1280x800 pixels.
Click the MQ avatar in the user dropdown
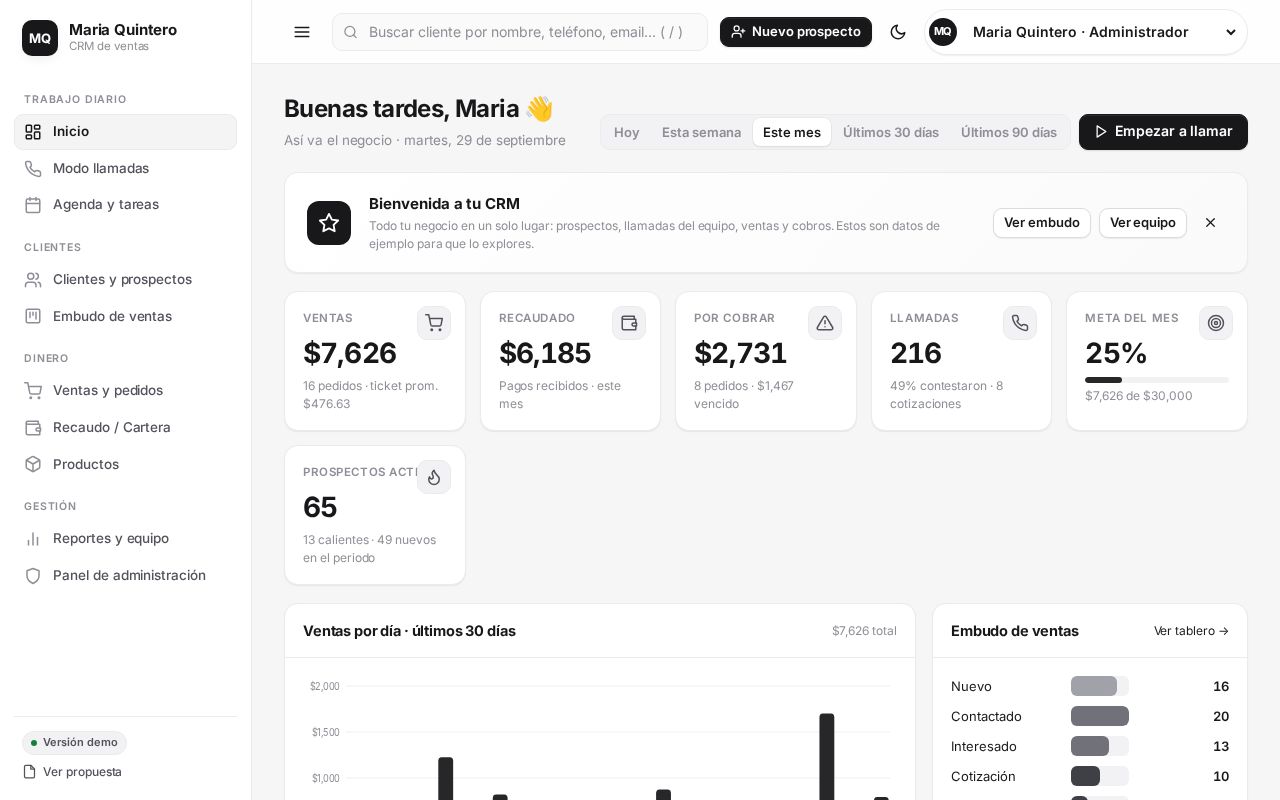(x=943, y=32)
